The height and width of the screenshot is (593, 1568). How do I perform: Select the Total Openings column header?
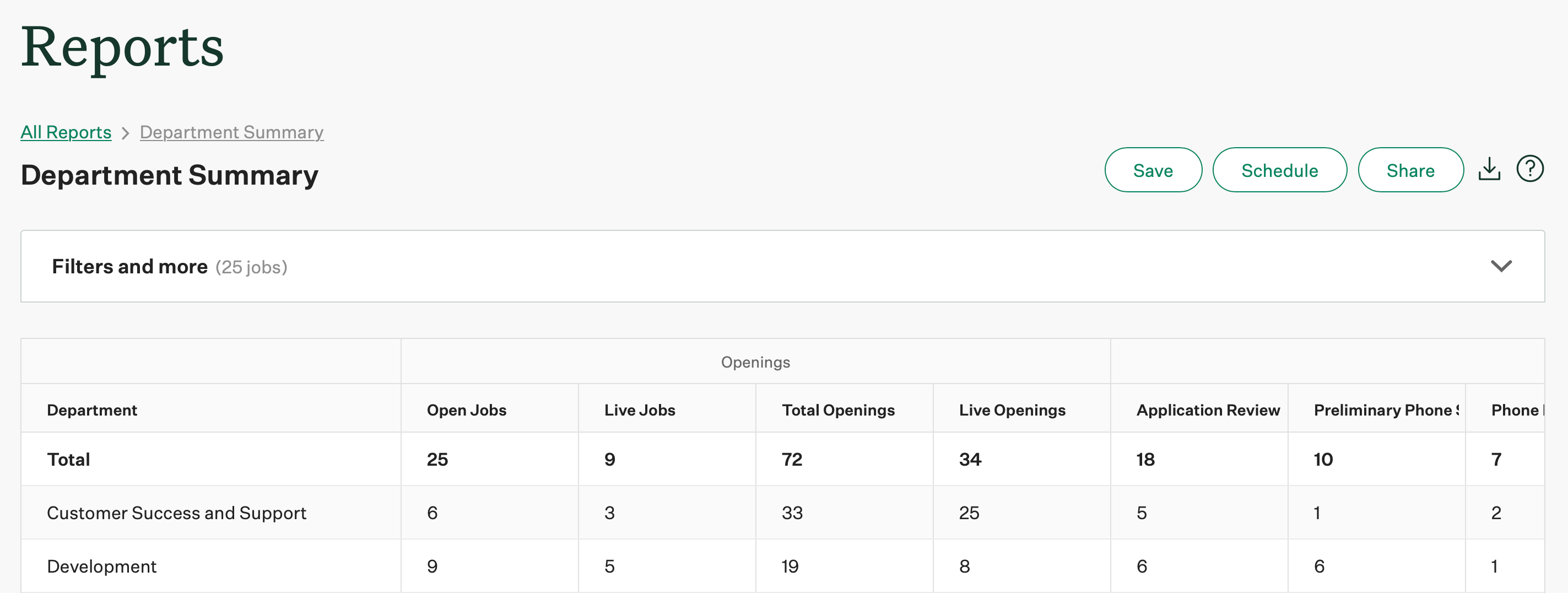837,409
